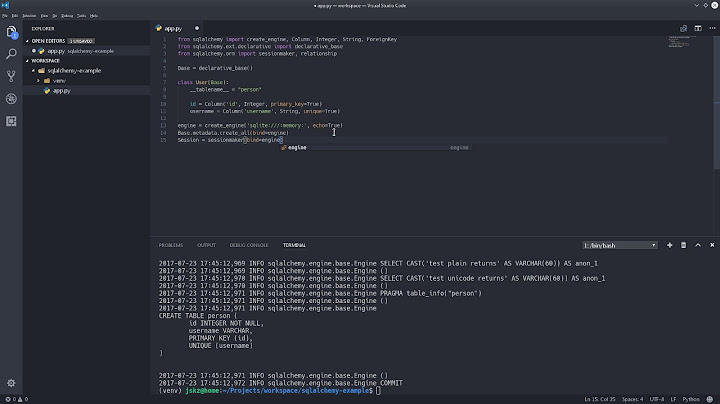The image size is (720, 404).
Task: Select app.py sqlalchemy-example in Open Editors
Action: click(86, 51)
